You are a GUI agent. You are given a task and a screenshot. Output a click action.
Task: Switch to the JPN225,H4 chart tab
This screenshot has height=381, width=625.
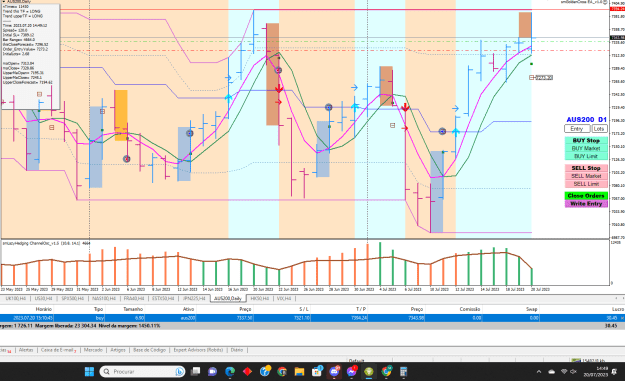coord(194,299)
